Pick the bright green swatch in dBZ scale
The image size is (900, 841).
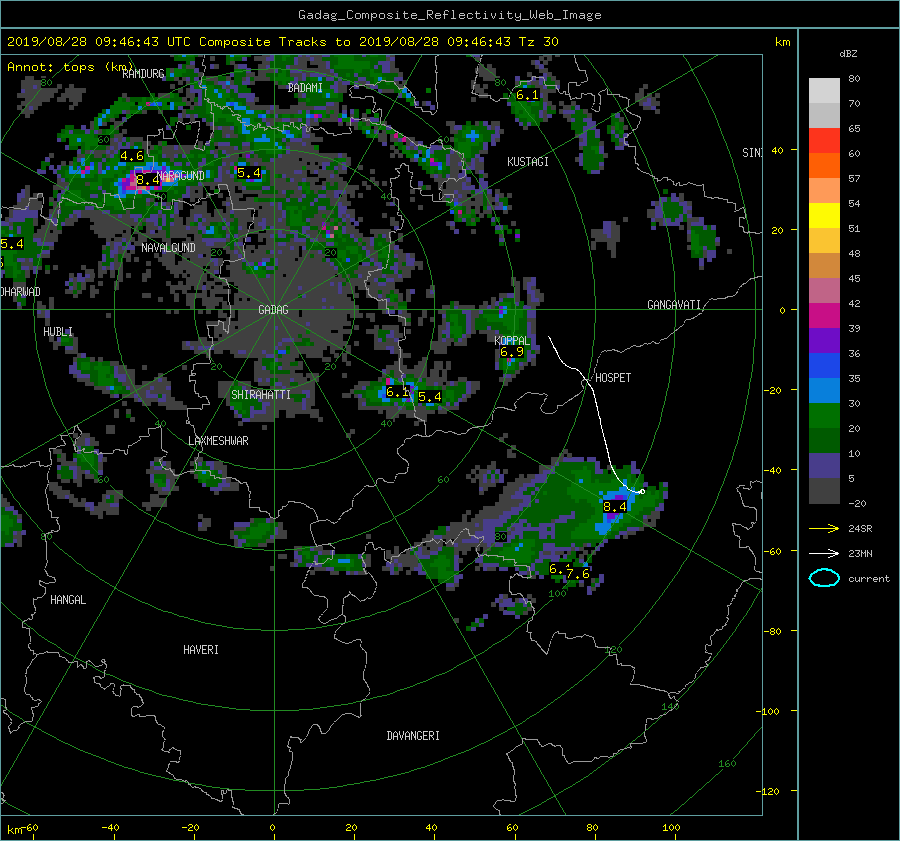coord(824,415)
